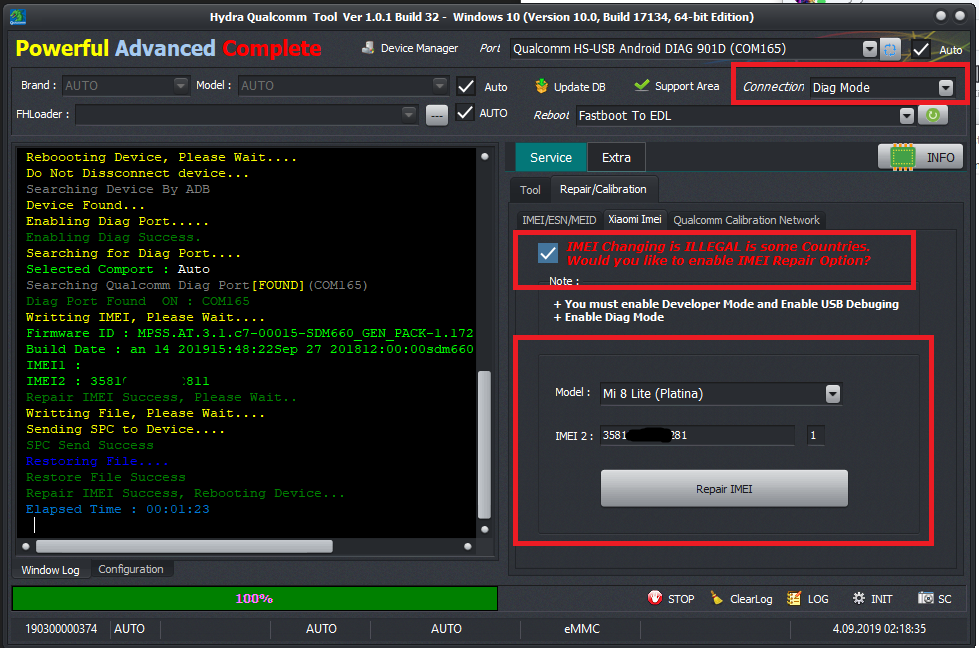Click the Firmware ID log line
Viewport: 979px width, 648px height.
point(250,333)
